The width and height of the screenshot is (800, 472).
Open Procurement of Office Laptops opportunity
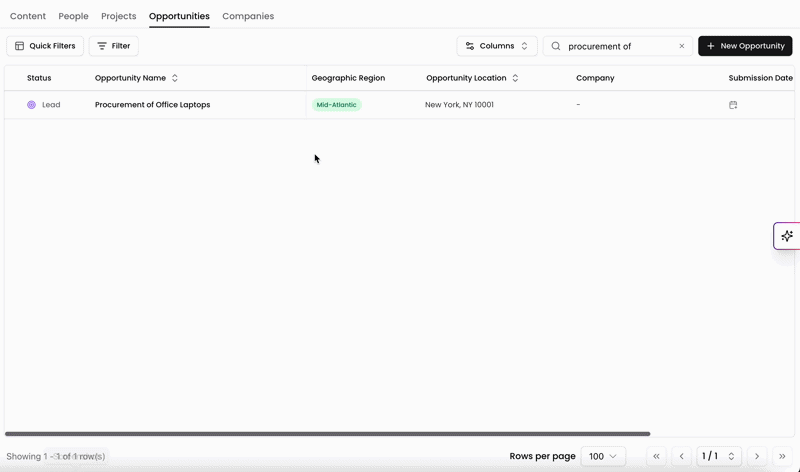[153, 105]
